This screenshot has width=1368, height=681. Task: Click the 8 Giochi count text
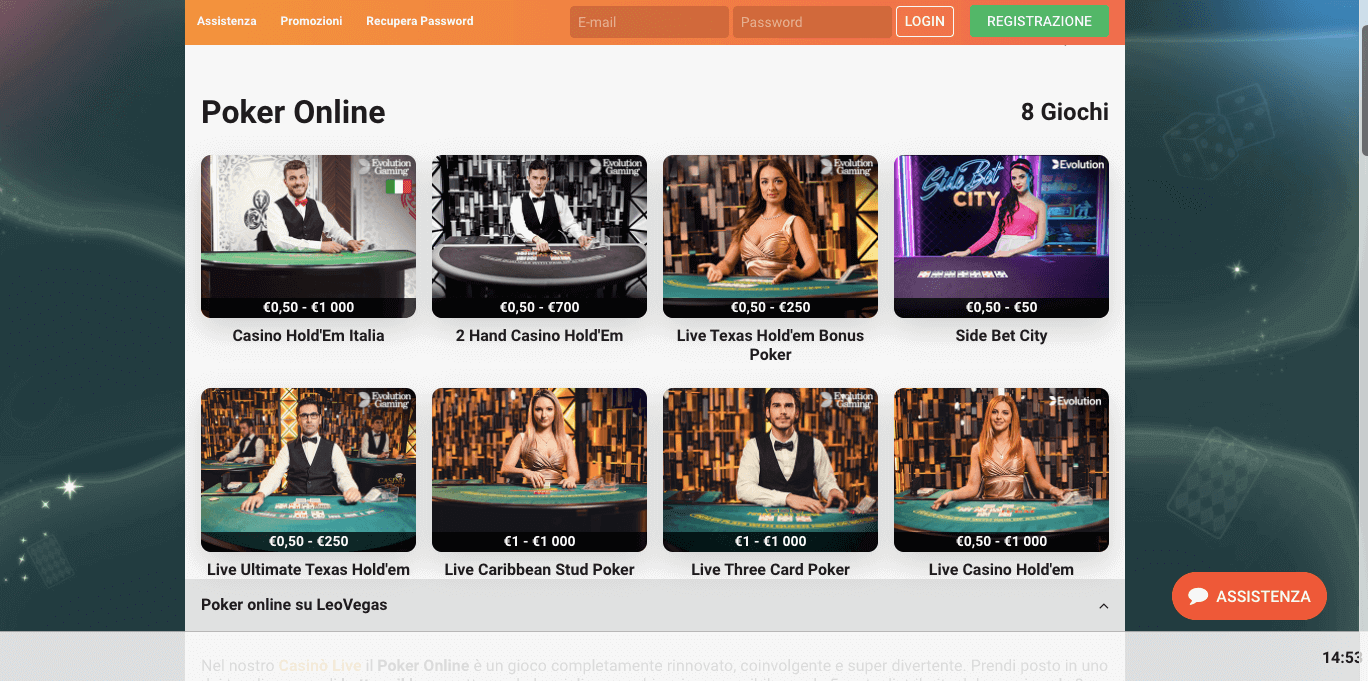point(1064,112)
